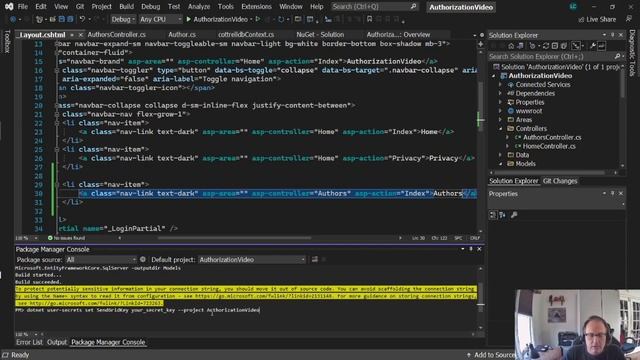Screen dimensions: 640x360
Task: Click the Save All toolbar icon
Action: click(70, 19)
